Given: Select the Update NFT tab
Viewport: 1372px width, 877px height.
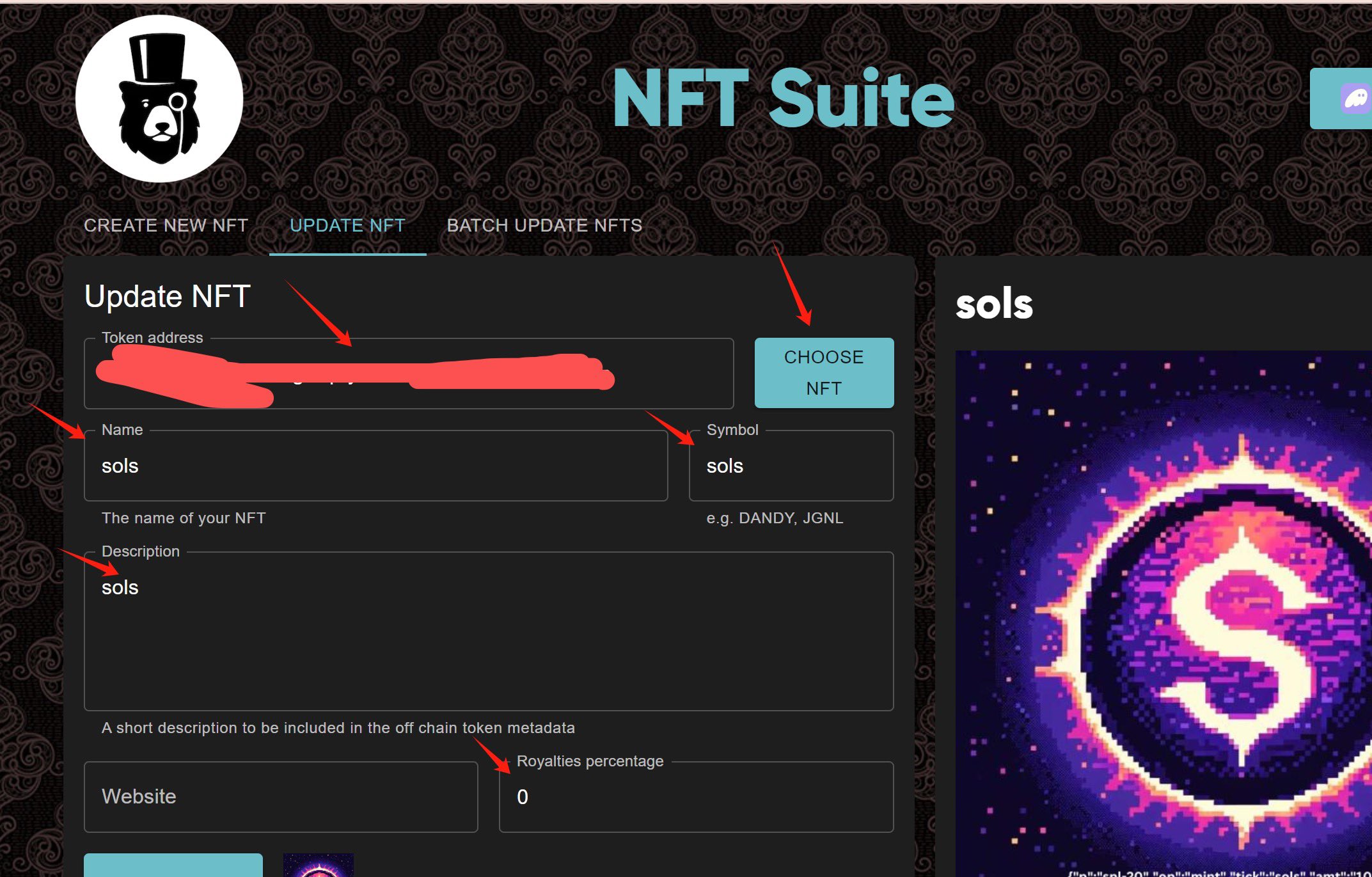Looking at the screenshot, I should pyautogui.click(x=347, y=225).
